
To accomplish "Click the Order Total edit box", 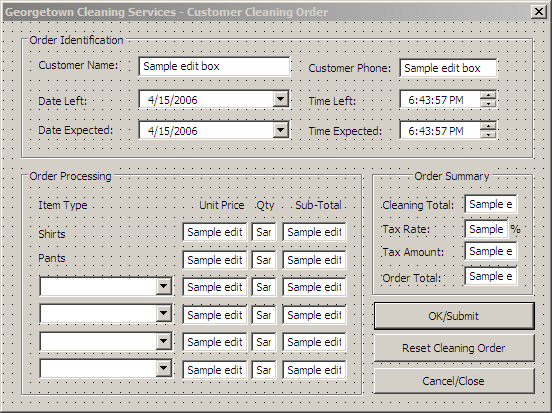I will point(491,276).
